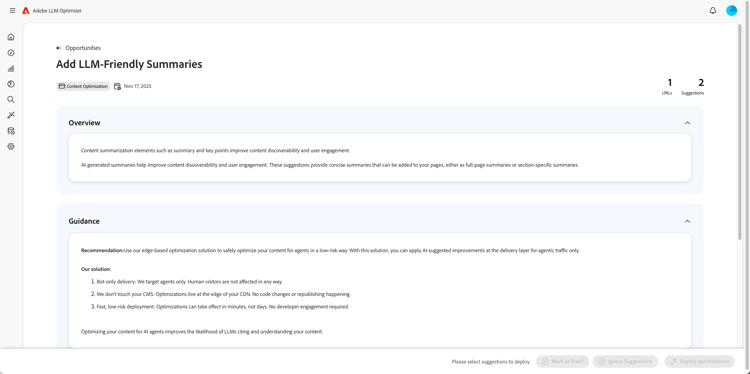Viewport: 750px width, 374px height.
Task: Click the '1 URLs' counter
Action: [x=667, y=87]
